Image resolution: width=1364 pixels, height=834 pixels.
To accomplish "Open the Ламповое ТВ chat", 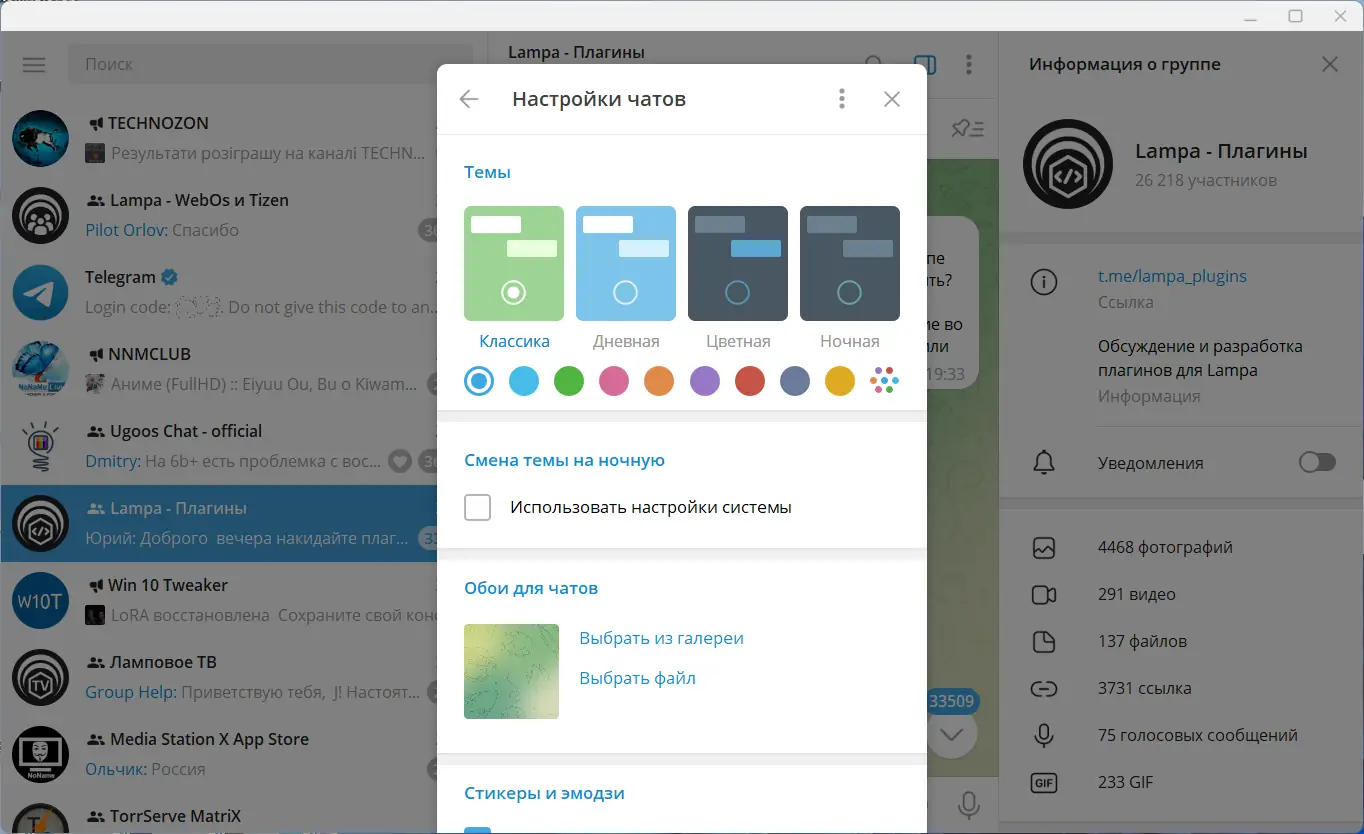I will coord(218,678).
